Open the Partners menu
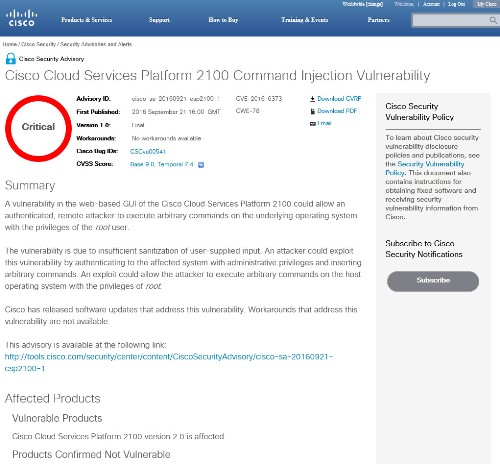This screenshot has width=500, height=464. pyautogui.click(x=379, y=20)
